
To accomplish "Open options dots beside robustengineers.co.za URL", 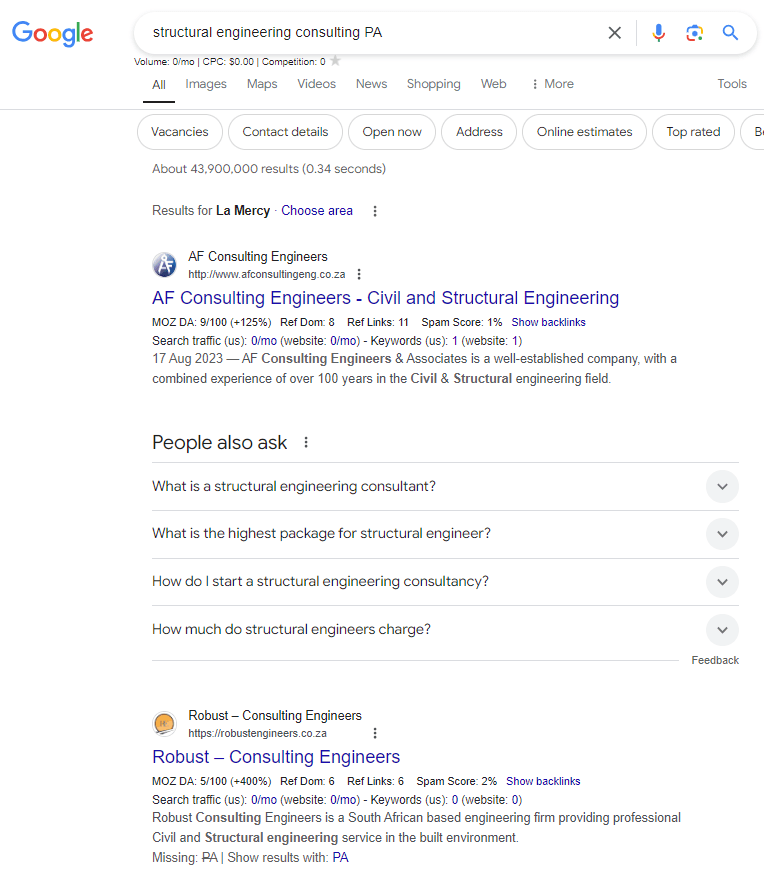I will tap(375, 733).
